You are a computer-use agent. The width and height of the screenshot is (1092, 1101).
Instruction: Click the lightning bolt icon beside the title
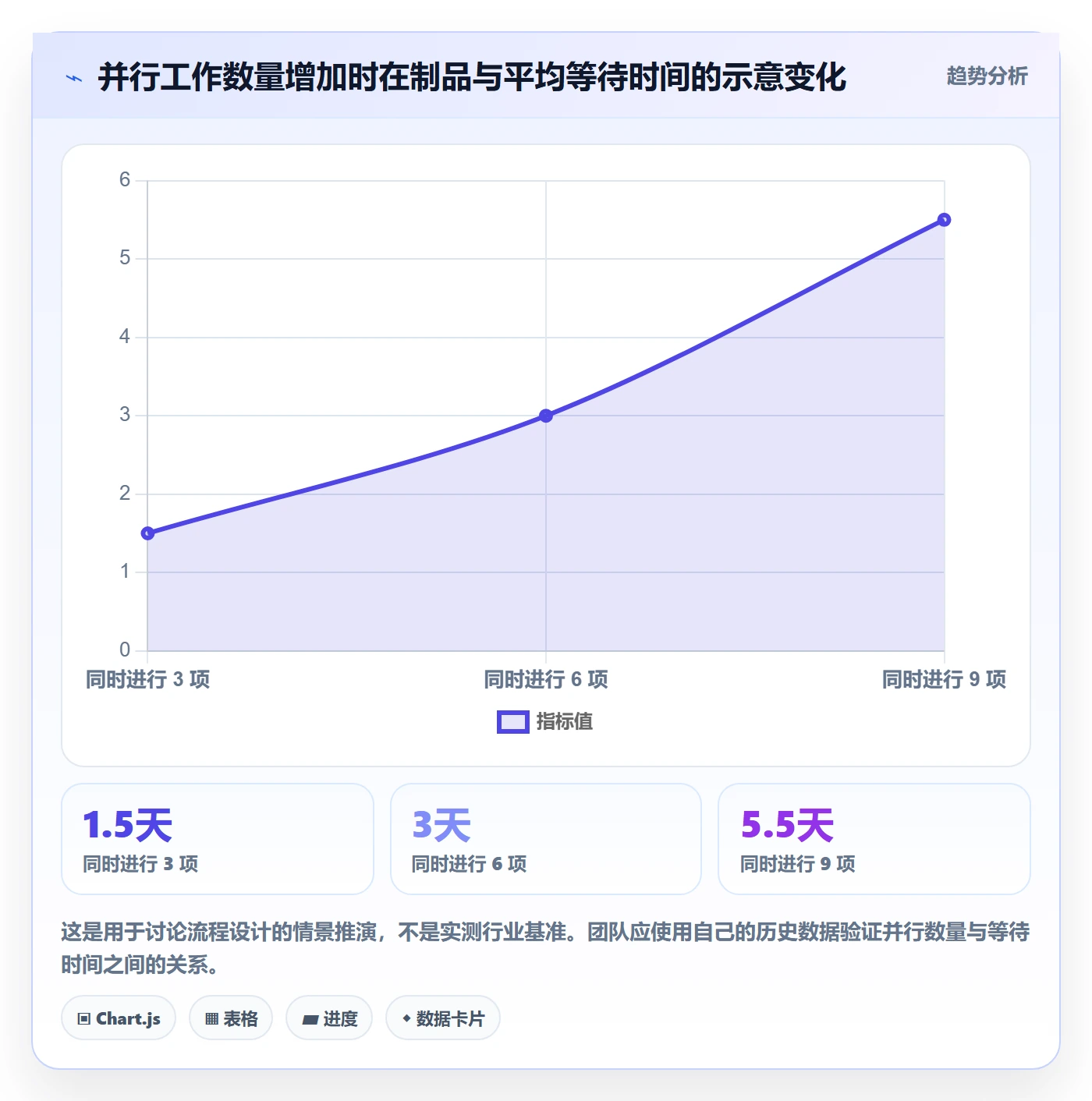tap(74, 78)
